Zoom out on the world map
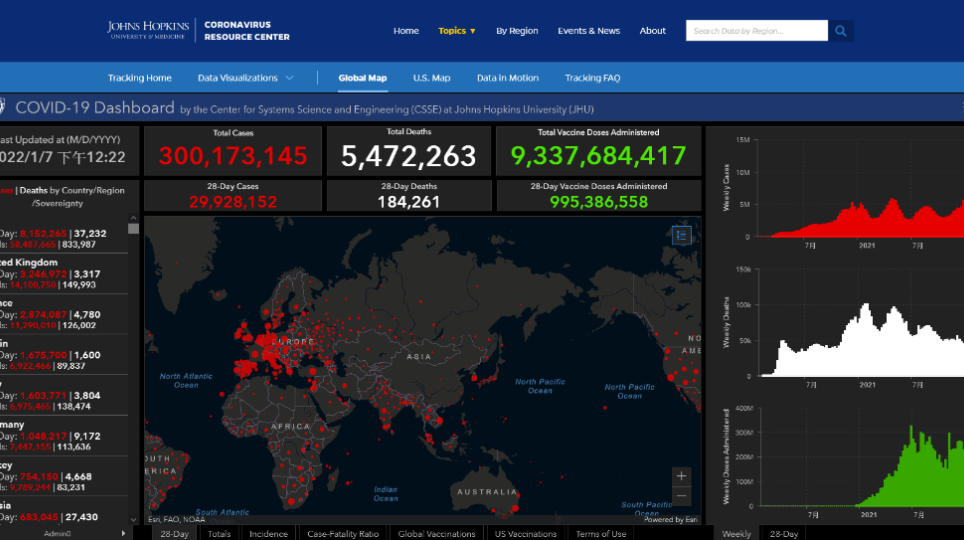The height and width of the screenshot is (540, 964). (x=682, y=496)
